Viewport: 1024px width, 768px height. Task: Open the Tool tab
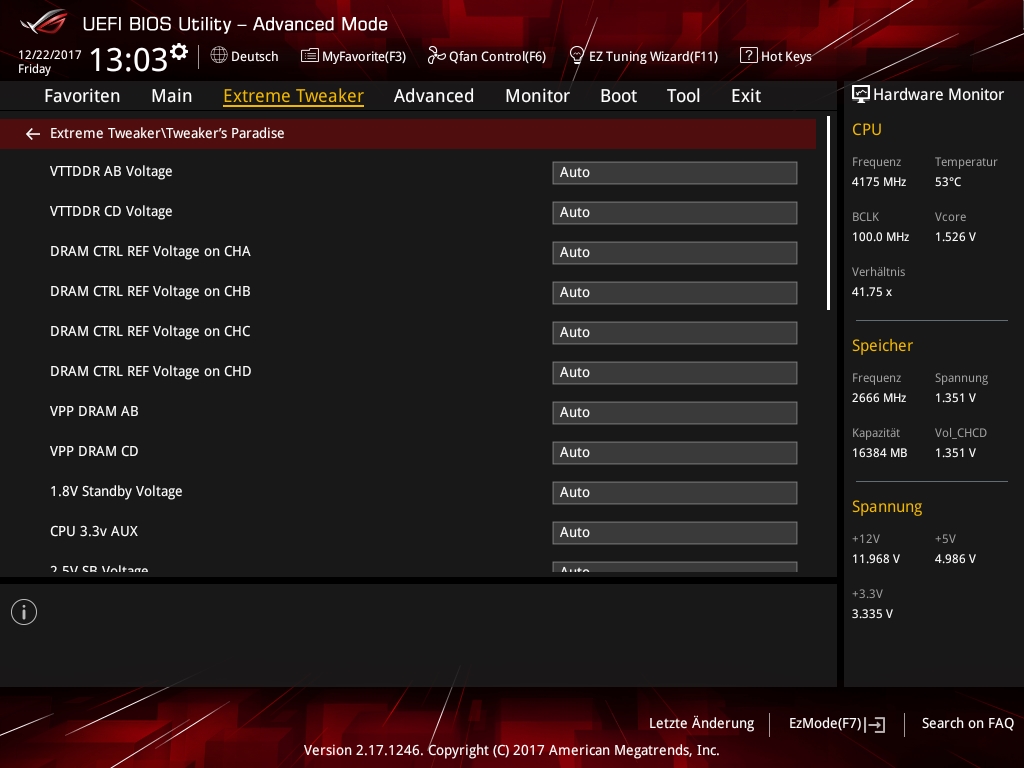coord(683,96)
